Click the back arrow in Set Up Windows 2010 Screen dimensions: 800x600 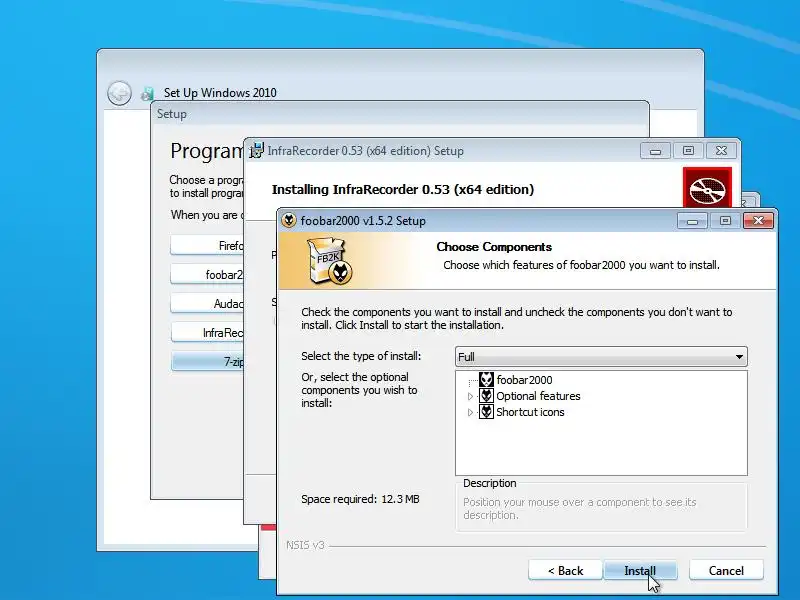click(x=119, y=93)
